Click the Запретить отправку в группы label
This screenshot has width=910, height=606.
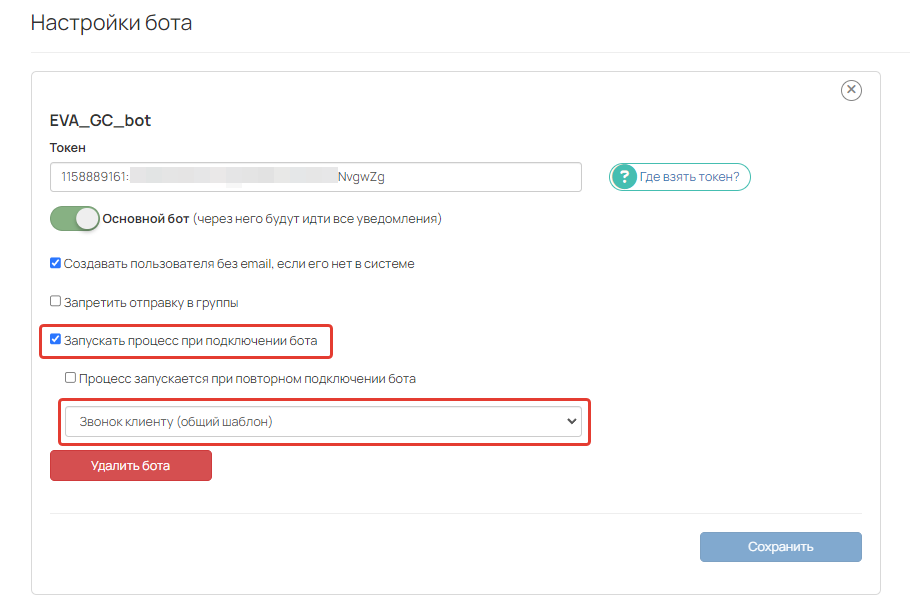(x=151, y=302)
